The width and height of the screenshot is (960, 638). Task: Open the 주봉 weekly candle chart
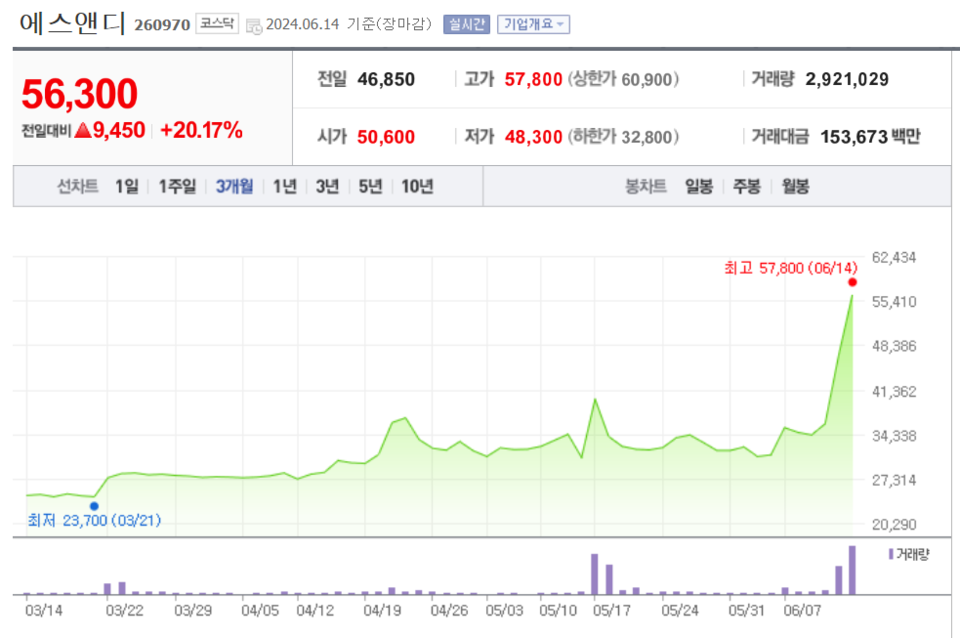pos(746,187)
